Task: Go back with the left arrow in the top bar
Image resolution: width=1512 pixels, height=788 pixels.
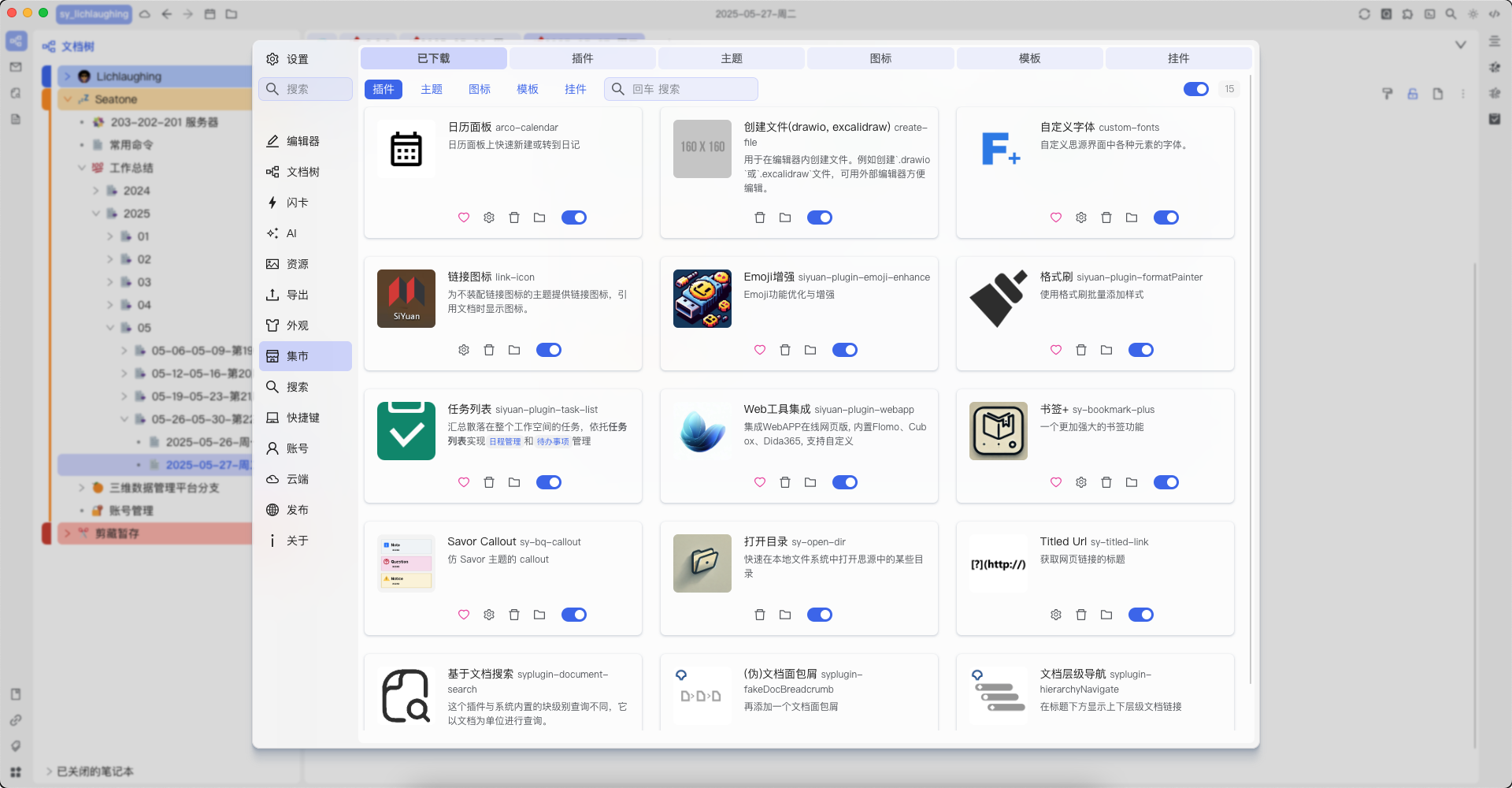Action: click(x=167, y=14)
